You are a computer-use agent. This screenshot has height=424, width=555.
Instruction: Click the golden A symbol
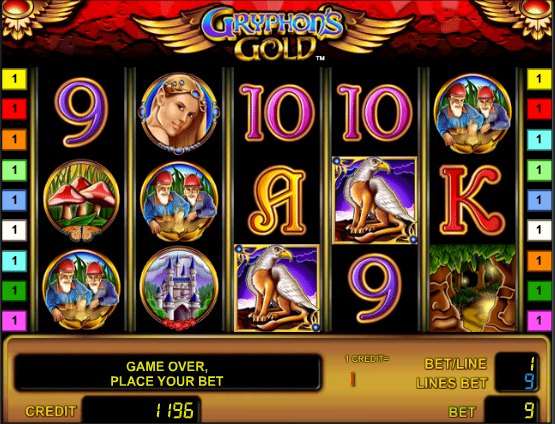pos(277,201)
